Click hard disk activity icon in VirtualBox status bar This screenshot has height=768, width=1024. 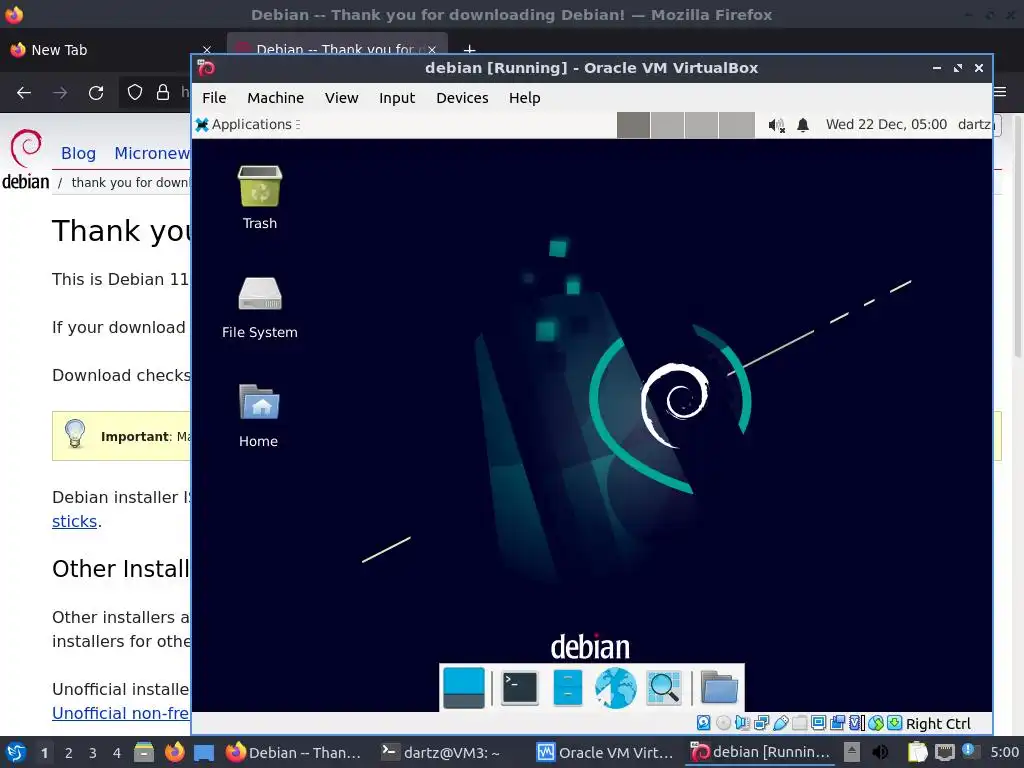point(703,723)
